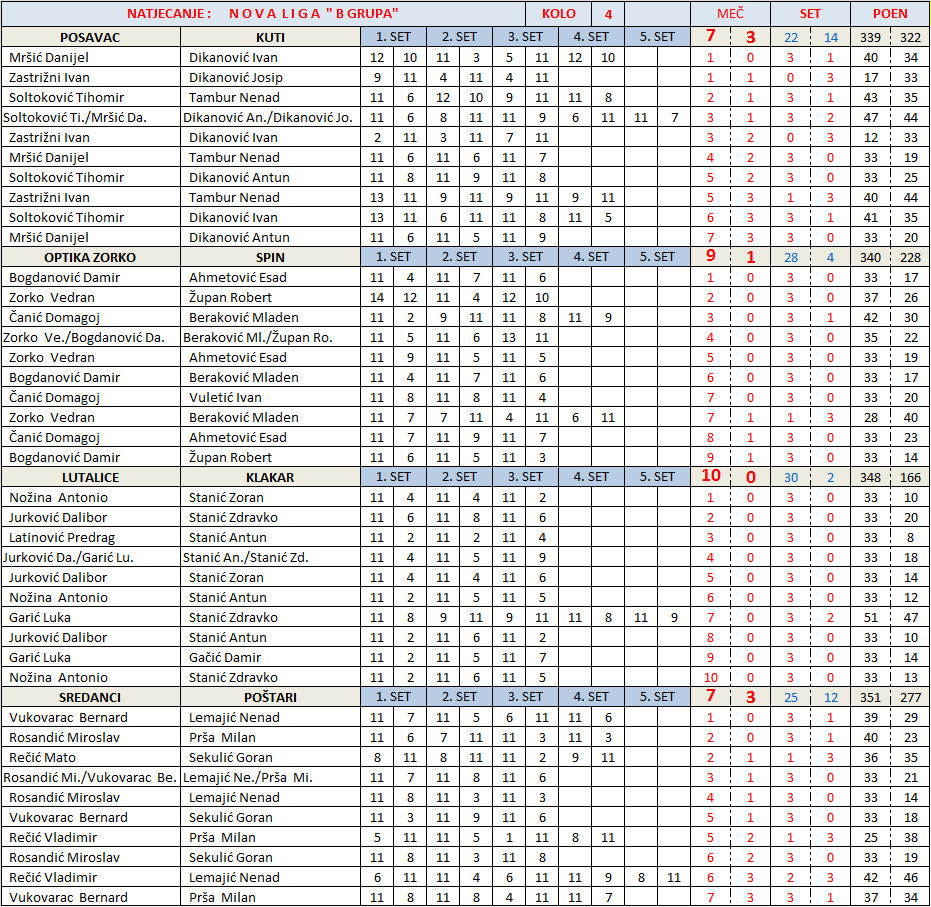Select the POSAVAC team header cell
Screen dimensions: 931x907
point(90,37)
